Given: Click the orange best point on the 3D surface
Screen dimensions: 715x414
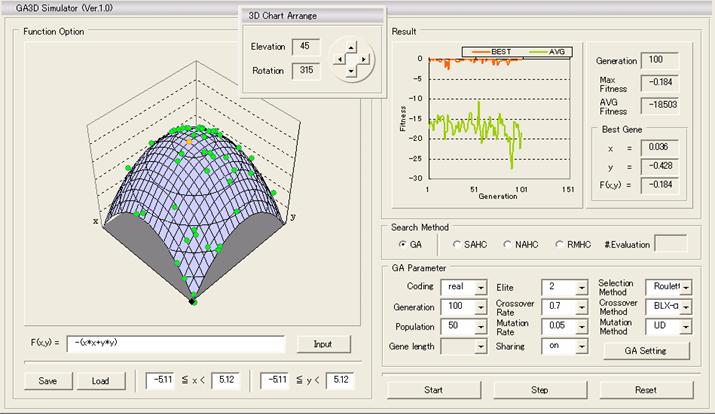Looking at the screenshot, I should pyautogui.click(x=189, y=142).
